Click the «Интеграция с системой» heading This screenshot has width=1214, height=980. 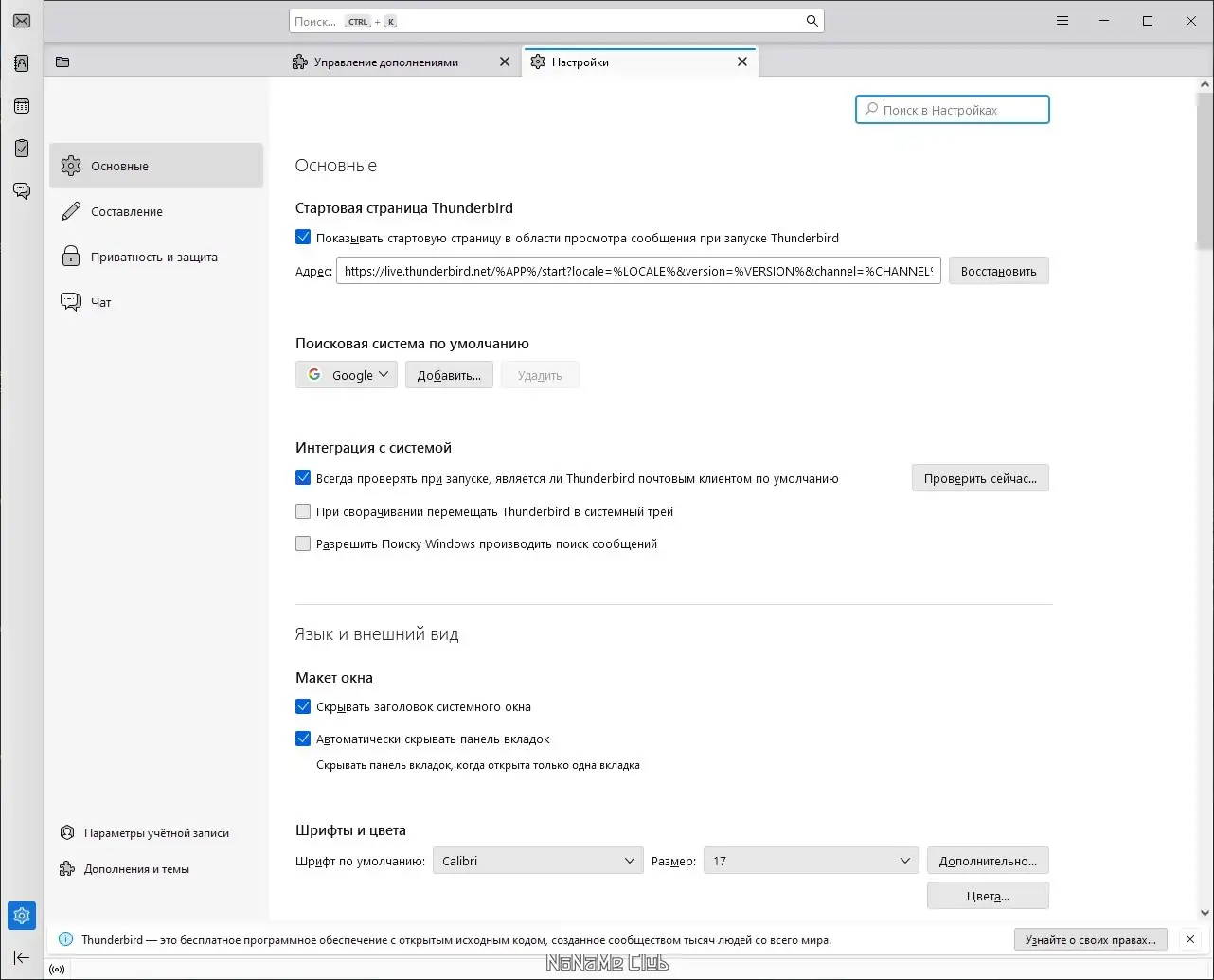[x=373, y=448]
